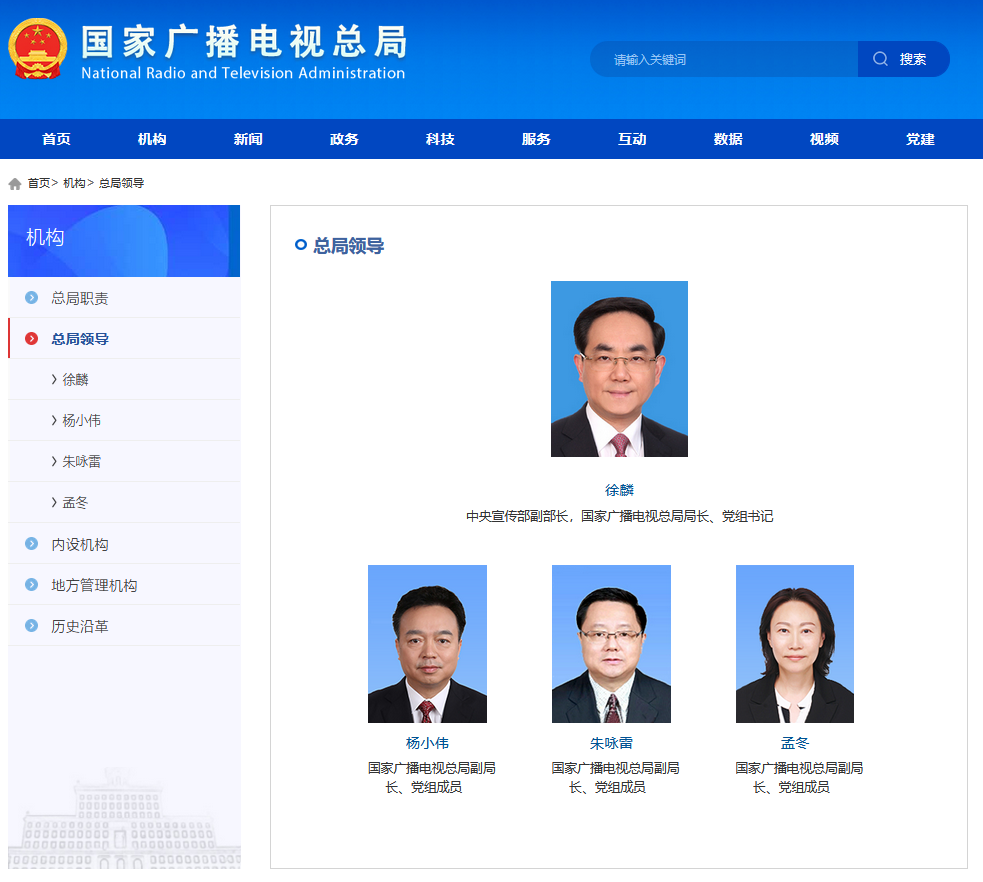Image resolution: width=983 pixels, height=882 pixels.
Task: Click the English title National Radio and Television Administration
Action: pos(243,73)
